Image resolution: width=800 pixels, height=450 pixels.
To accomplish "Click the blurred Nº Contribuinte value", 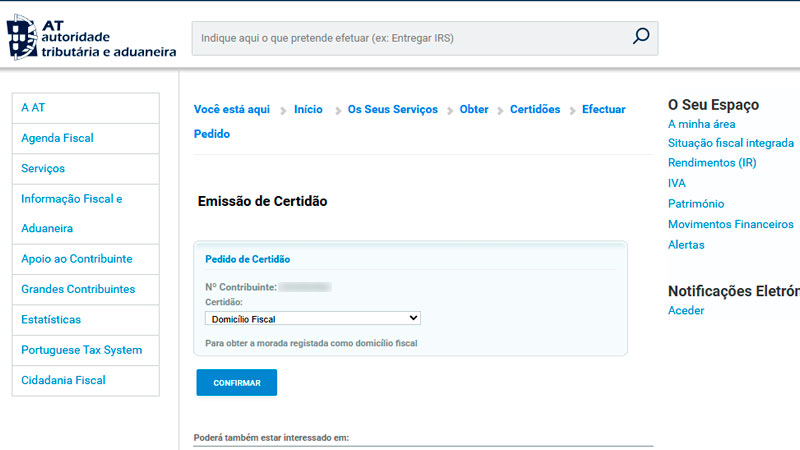I will click(305, 287).
